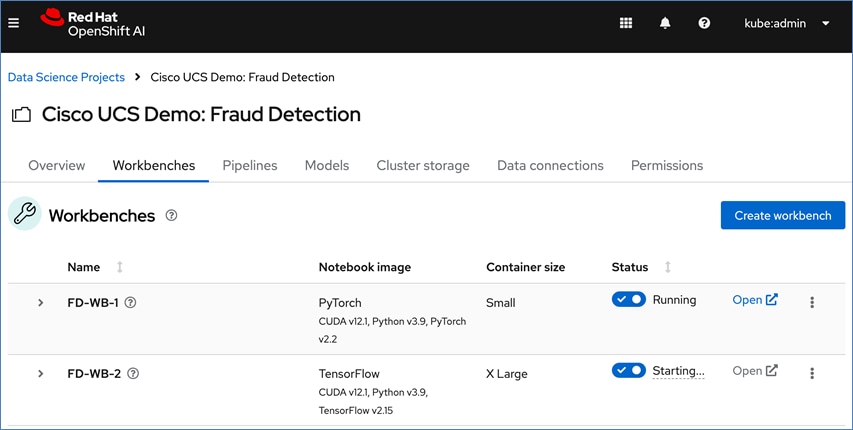
Task: Open the help question mark in header
Action: pos(704,23)
